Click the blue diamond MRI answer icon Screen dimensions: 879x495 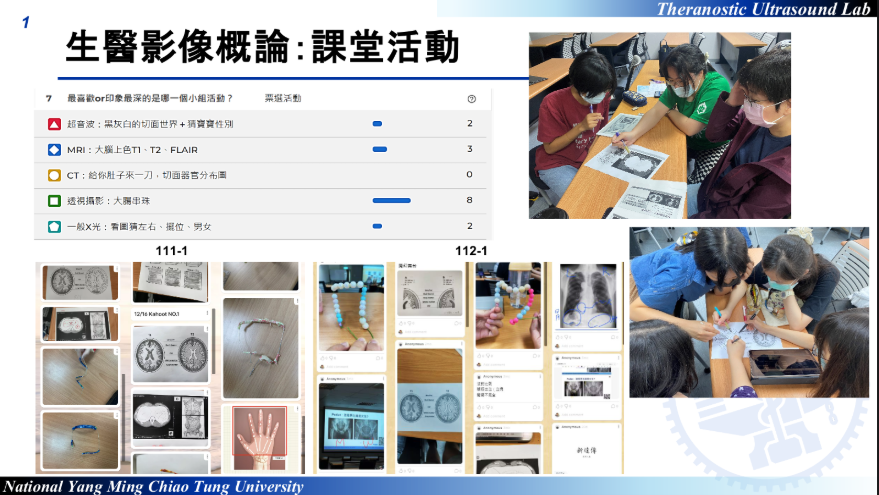54,149
